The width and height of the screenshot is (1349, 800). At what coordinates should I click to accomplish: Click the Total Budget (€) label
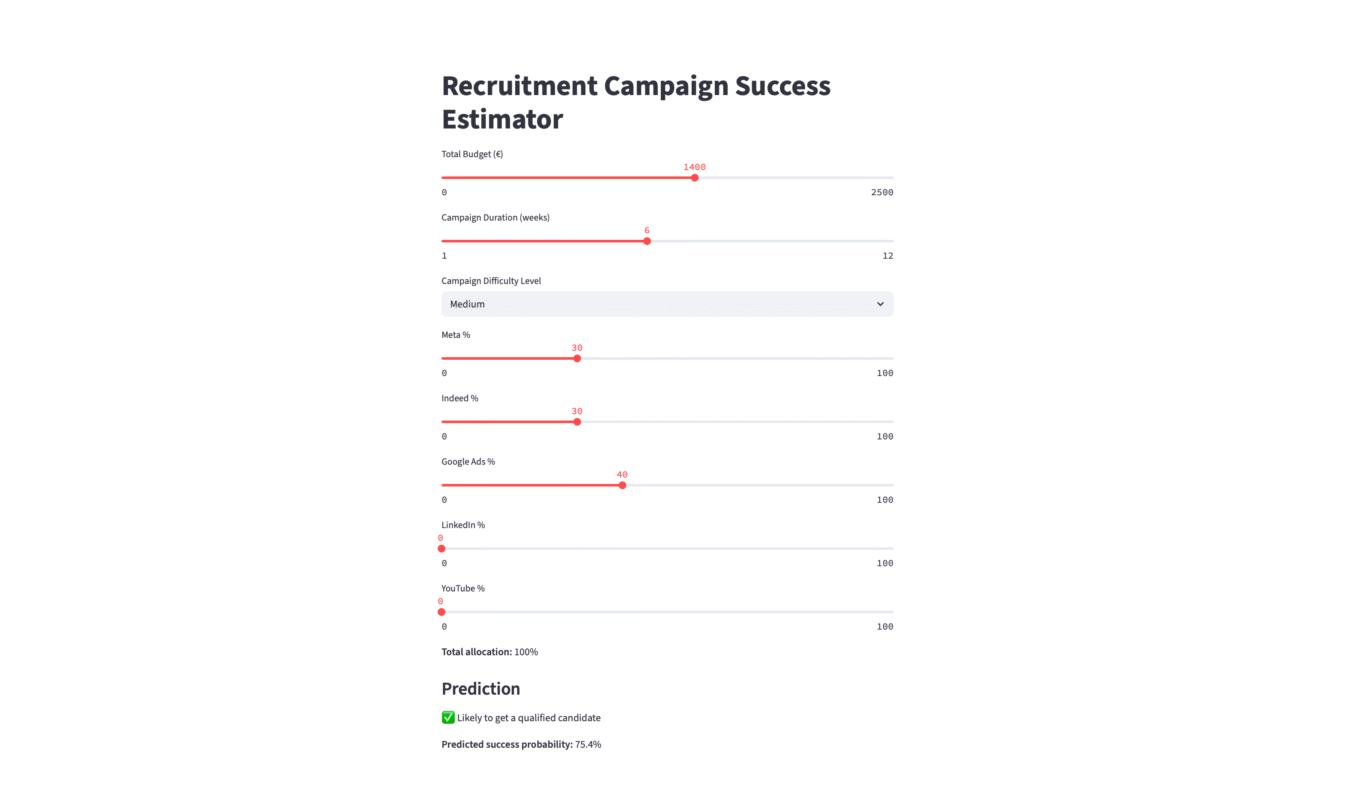pos(472,154)
